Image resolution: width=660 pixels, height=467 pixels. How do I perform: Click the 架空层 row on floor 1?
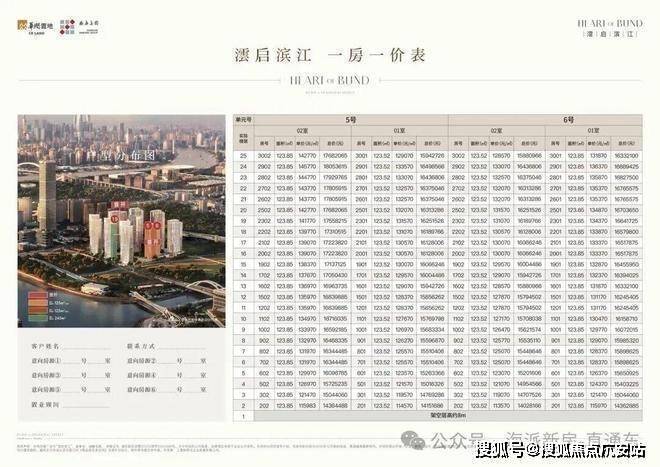pyautogui.click(x=448, y=416)
